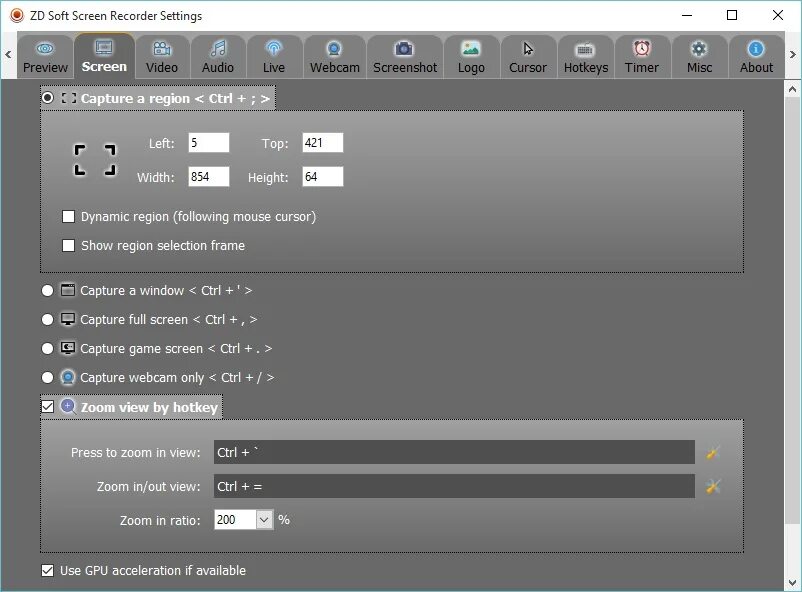
Task: Switch to the Video tab
Action: coord(162,57)
